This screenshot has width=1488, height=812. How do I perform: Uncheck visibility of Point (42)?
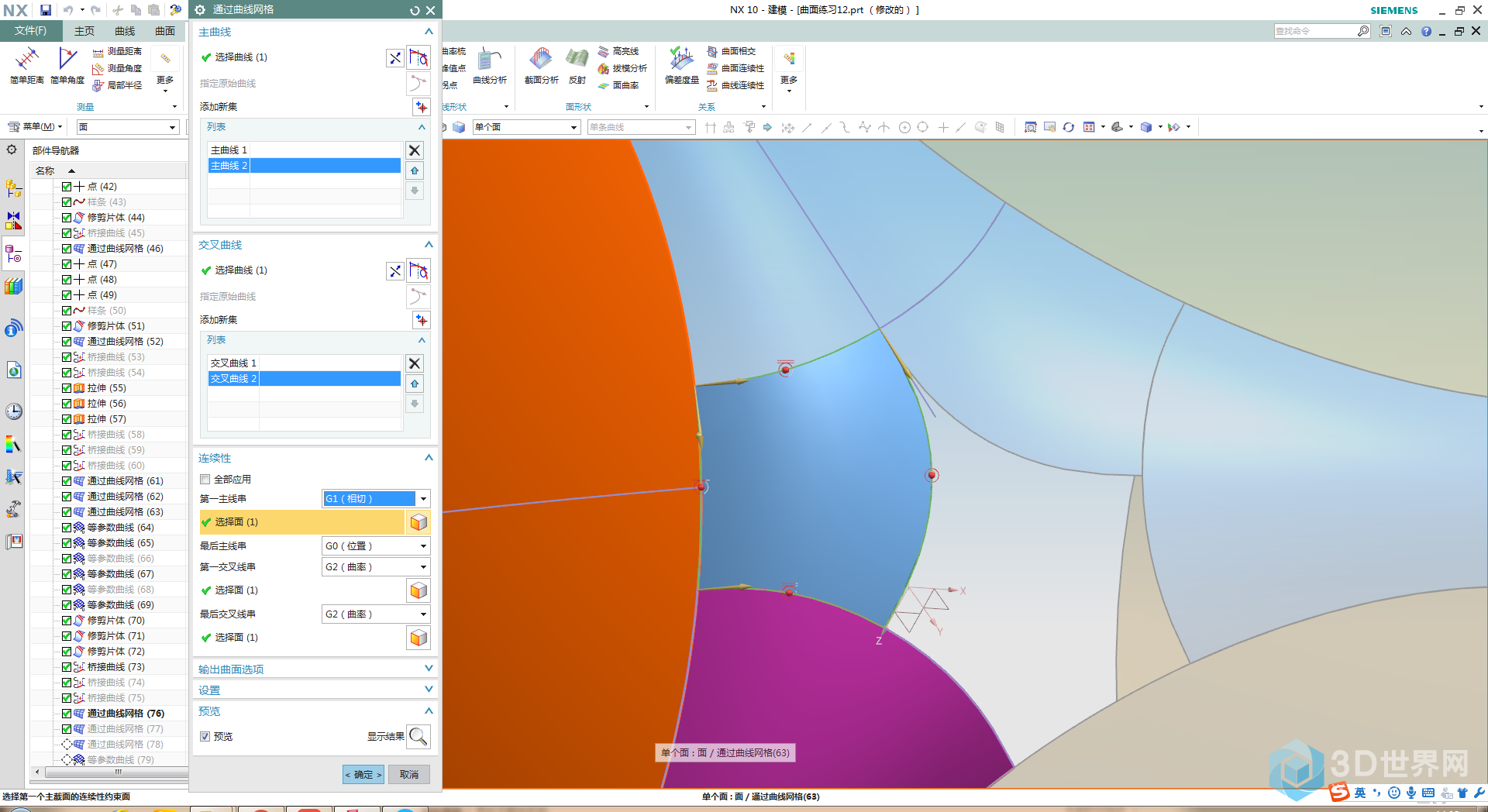(x=67, y=187)
